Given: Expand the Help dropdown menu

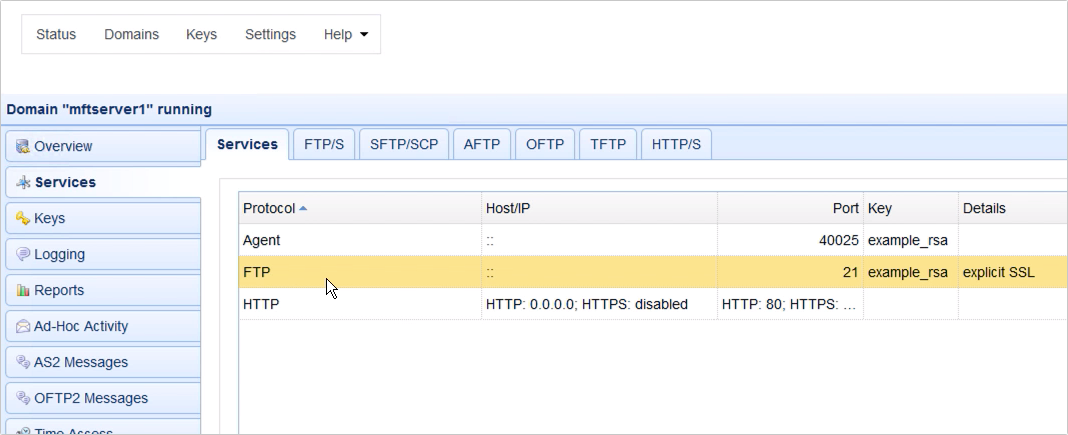Looking at the screenshot, I should (345, 35).
